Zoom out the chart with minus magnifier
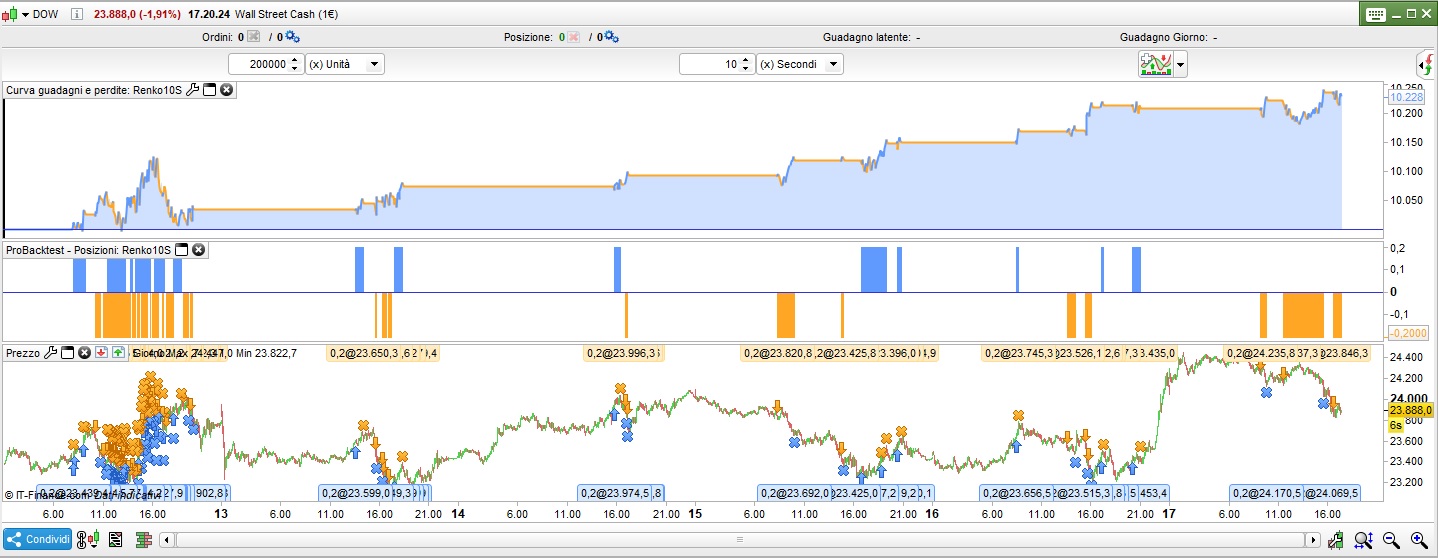 pos(1391,540)
